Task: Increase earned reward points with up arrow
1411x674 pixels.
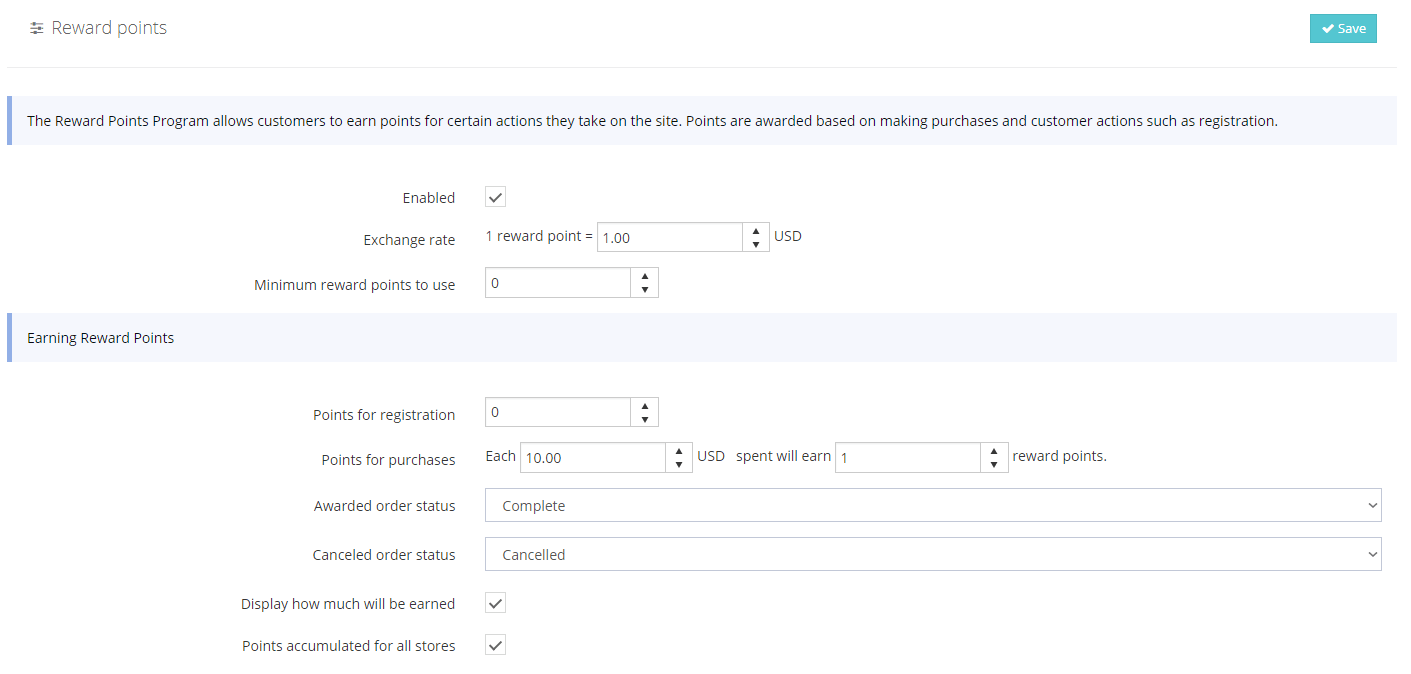Action: tap(994, 451)
